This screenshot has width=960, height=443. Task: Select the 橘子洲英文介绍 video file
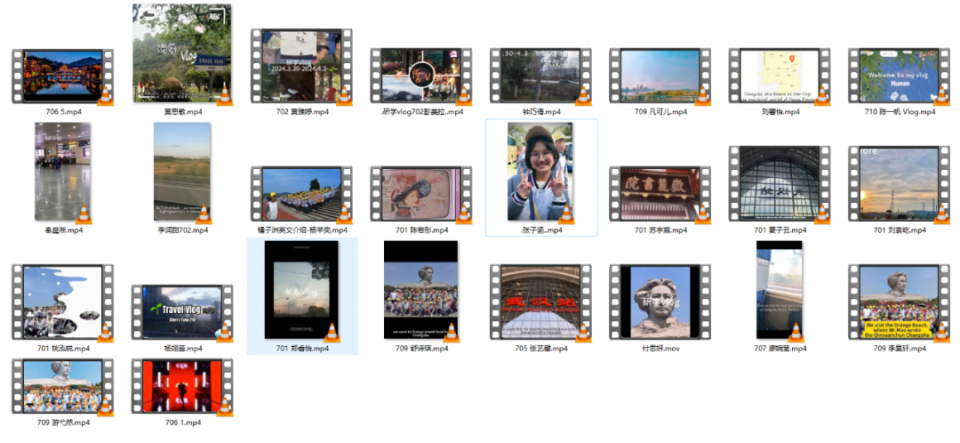(x=301, y=194)
